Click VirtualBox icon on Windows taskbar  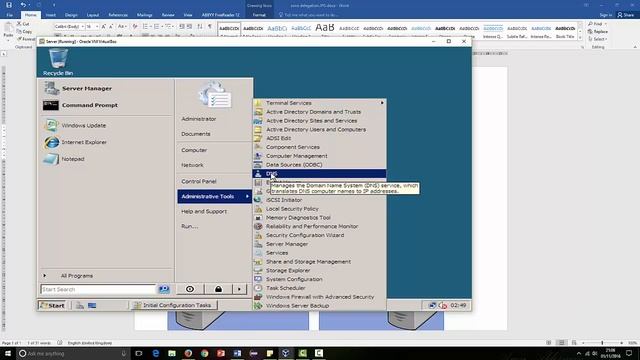pyautogui.click(x=286, y=353)
